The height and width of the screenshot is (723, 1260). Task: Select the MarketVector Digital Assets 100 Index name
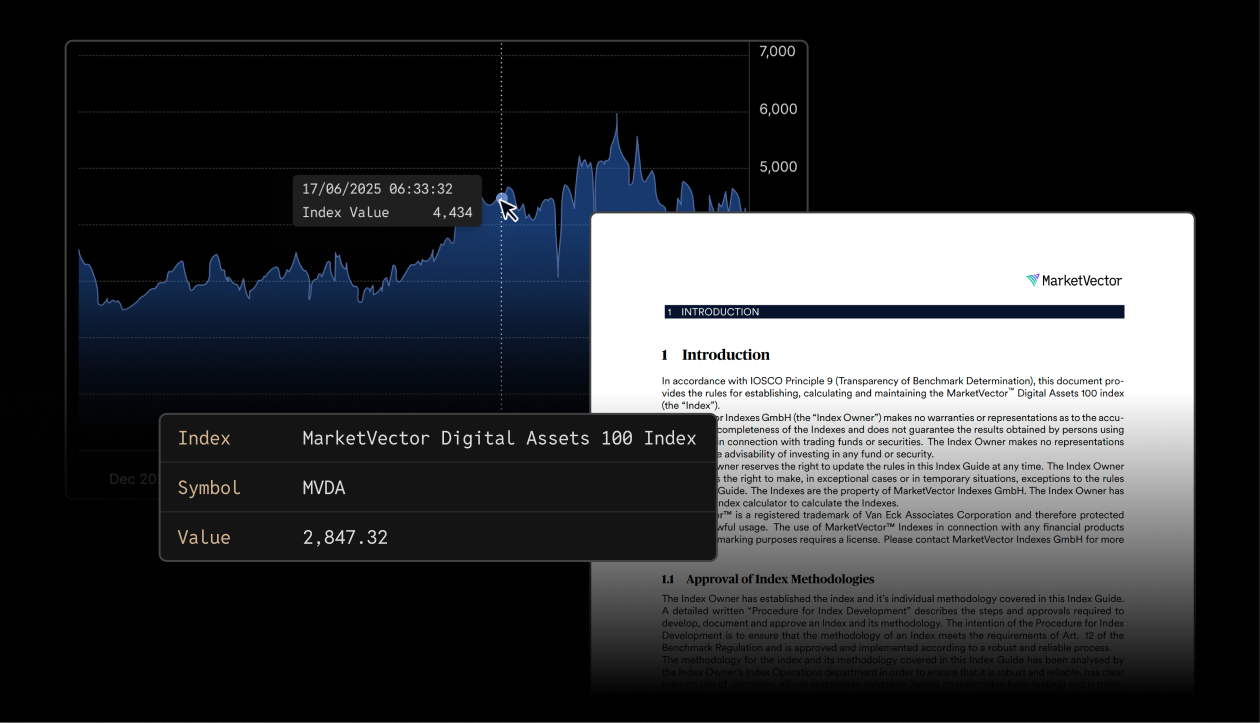pos(499,438)
